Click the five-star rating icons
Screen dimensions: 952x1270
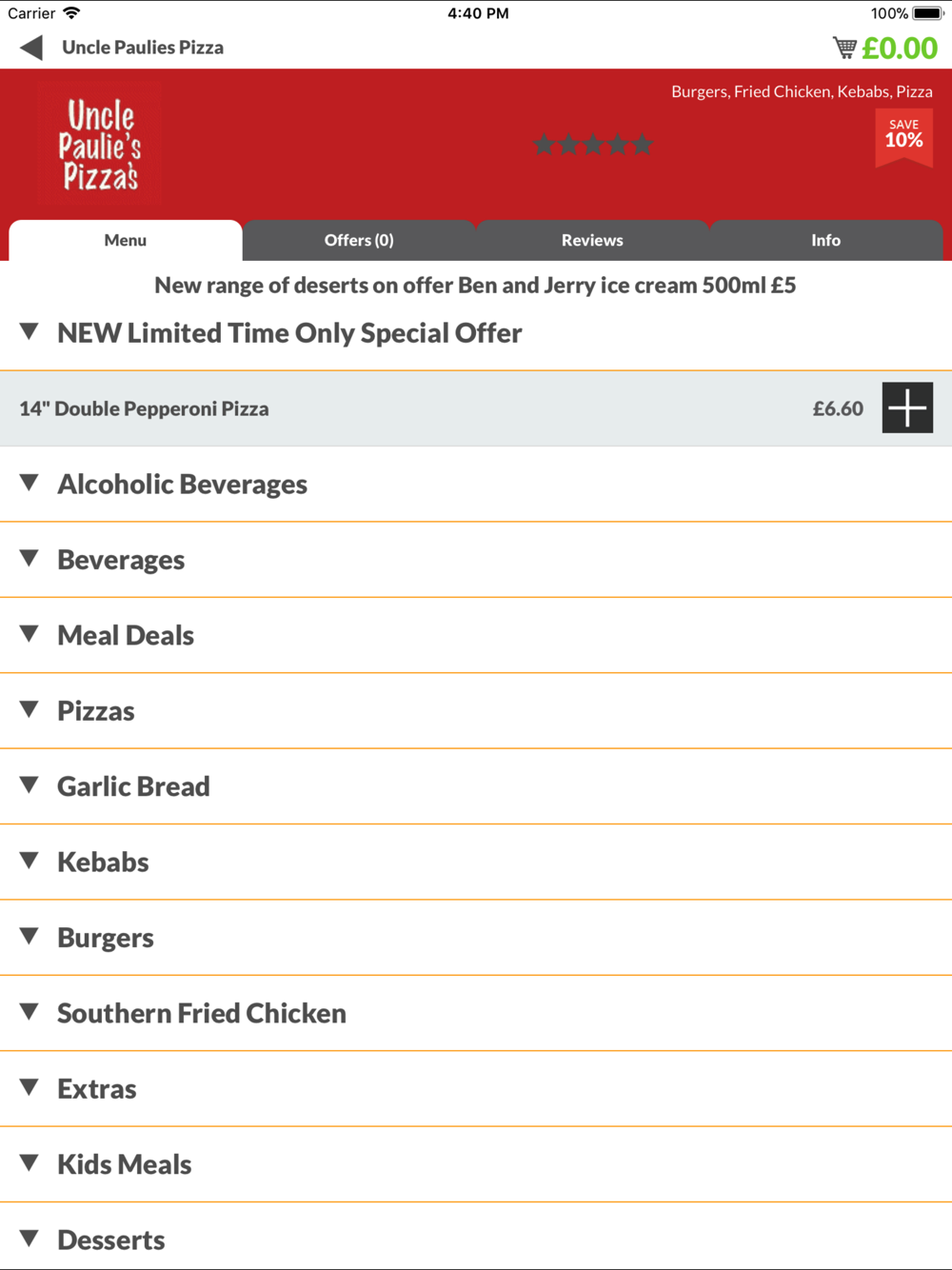(x=593, y=145)
